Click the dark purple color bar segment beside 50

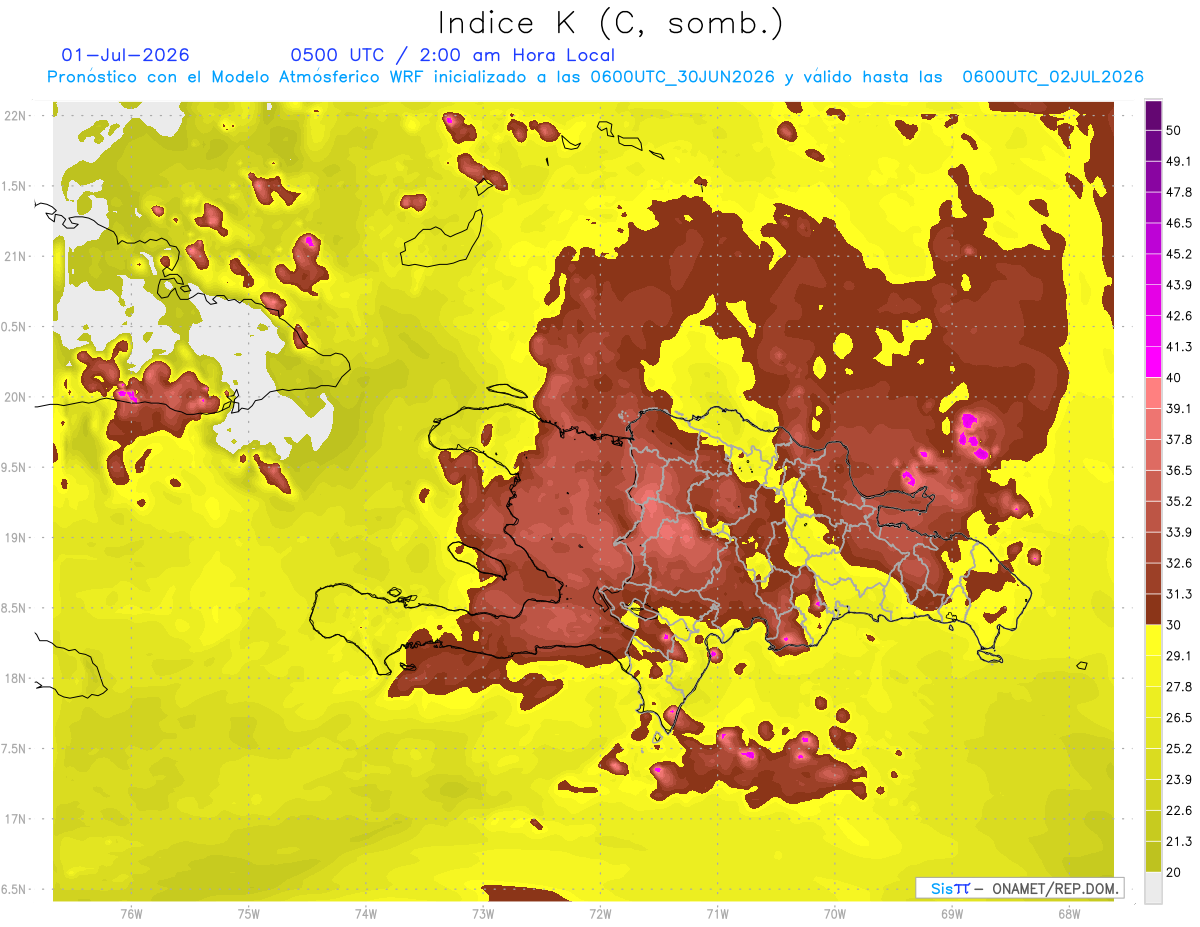(1153, 116)
